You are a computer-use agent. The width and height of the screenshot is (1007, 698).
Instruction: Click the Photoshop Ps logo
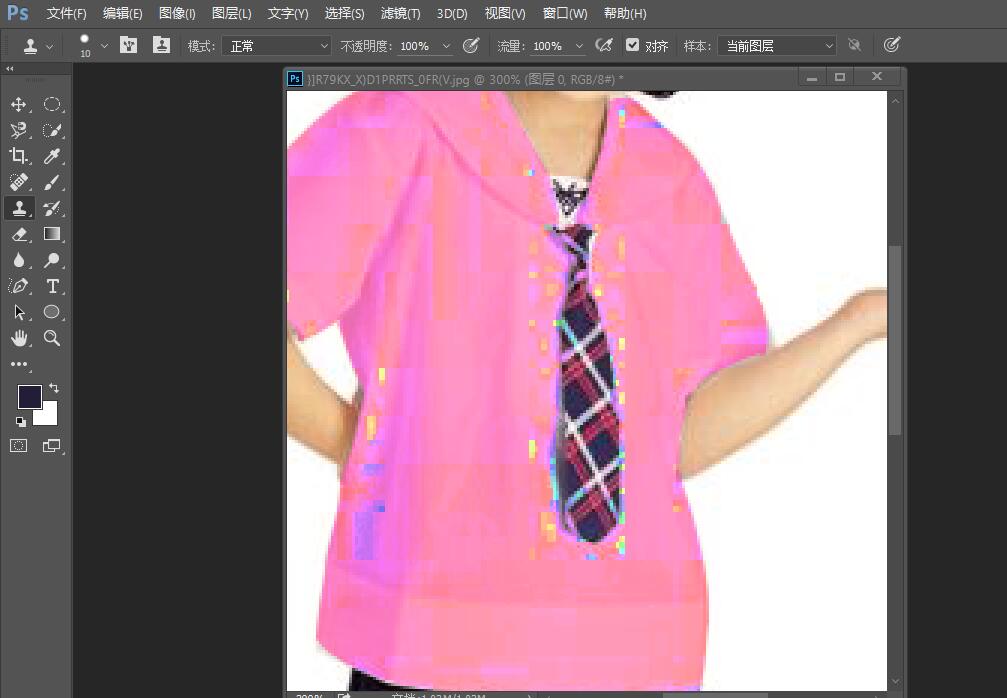[17, 12]
